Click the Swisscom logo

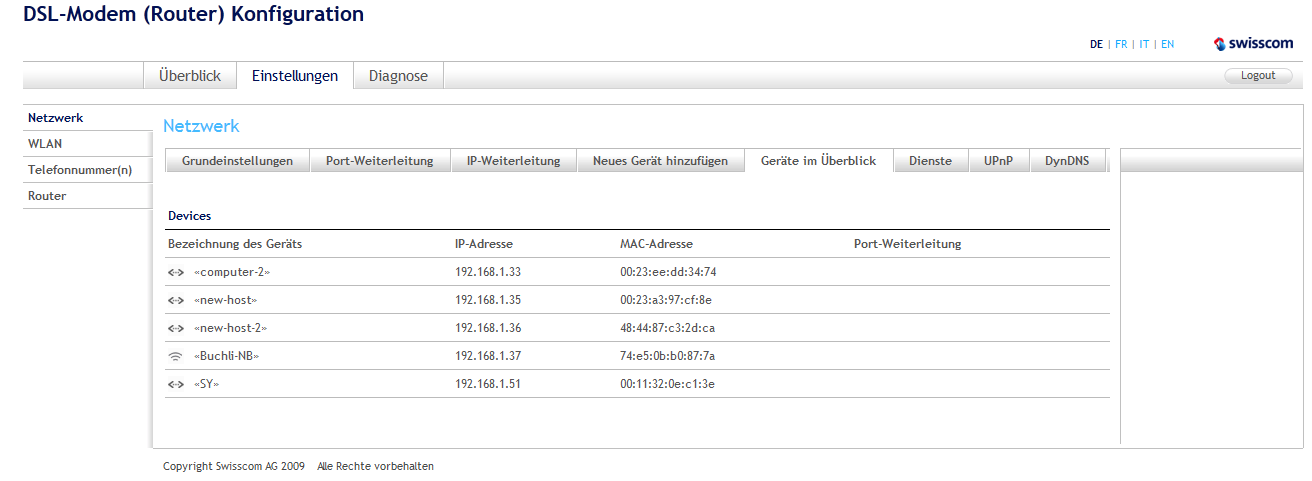[x=1252, y=44]
